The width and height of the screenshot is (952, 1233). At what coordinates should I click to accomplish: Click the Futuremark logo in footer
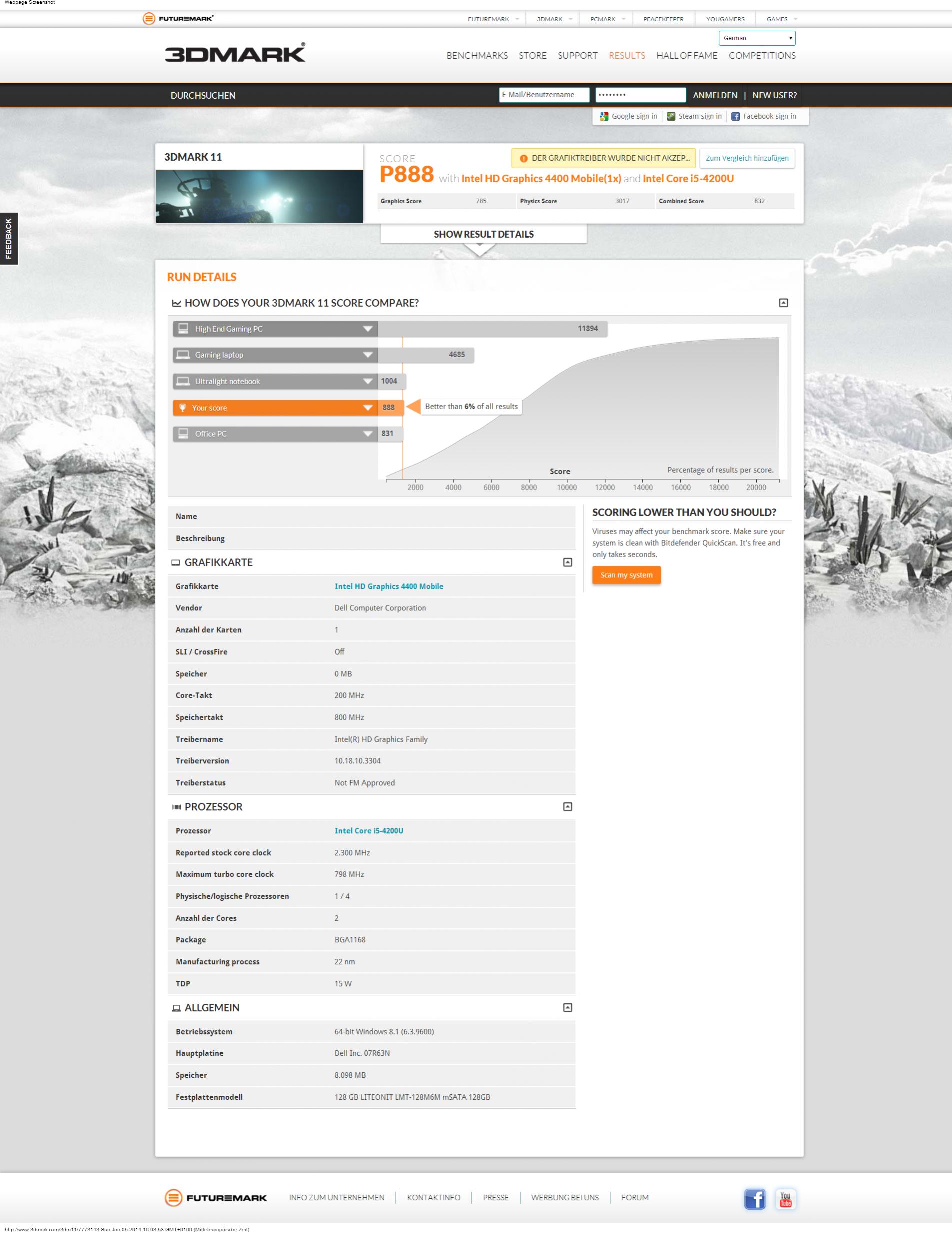(x=215, y=1197)
